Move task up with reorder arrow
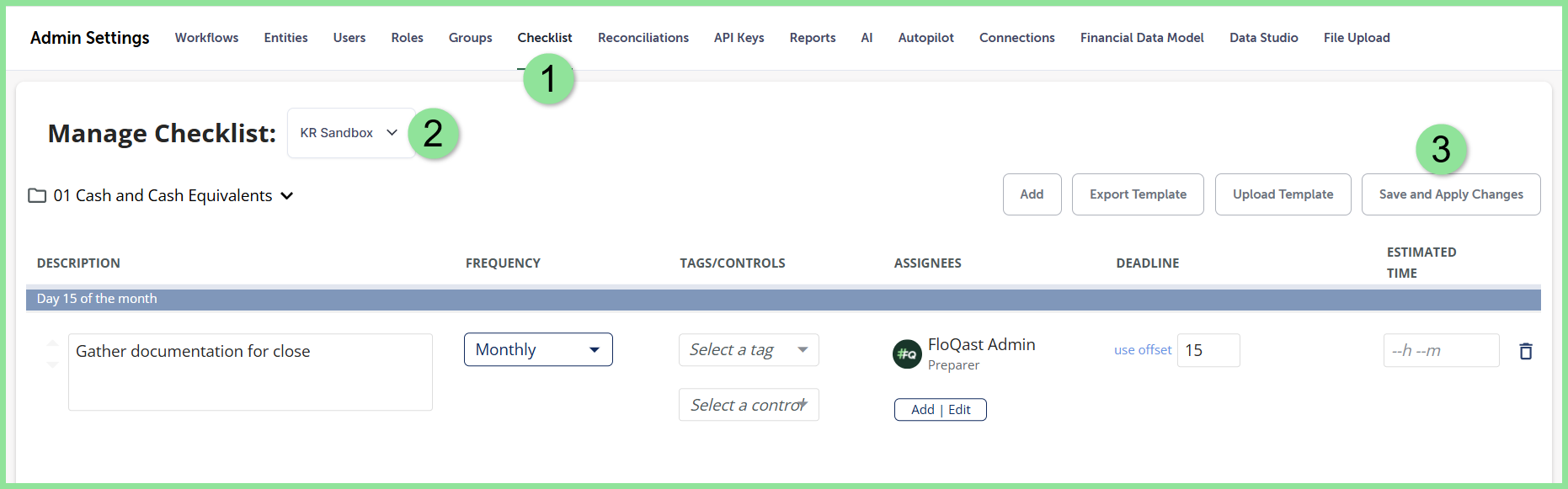The width and height of the screenshot is (1568, 489). (x=53, y=343)
